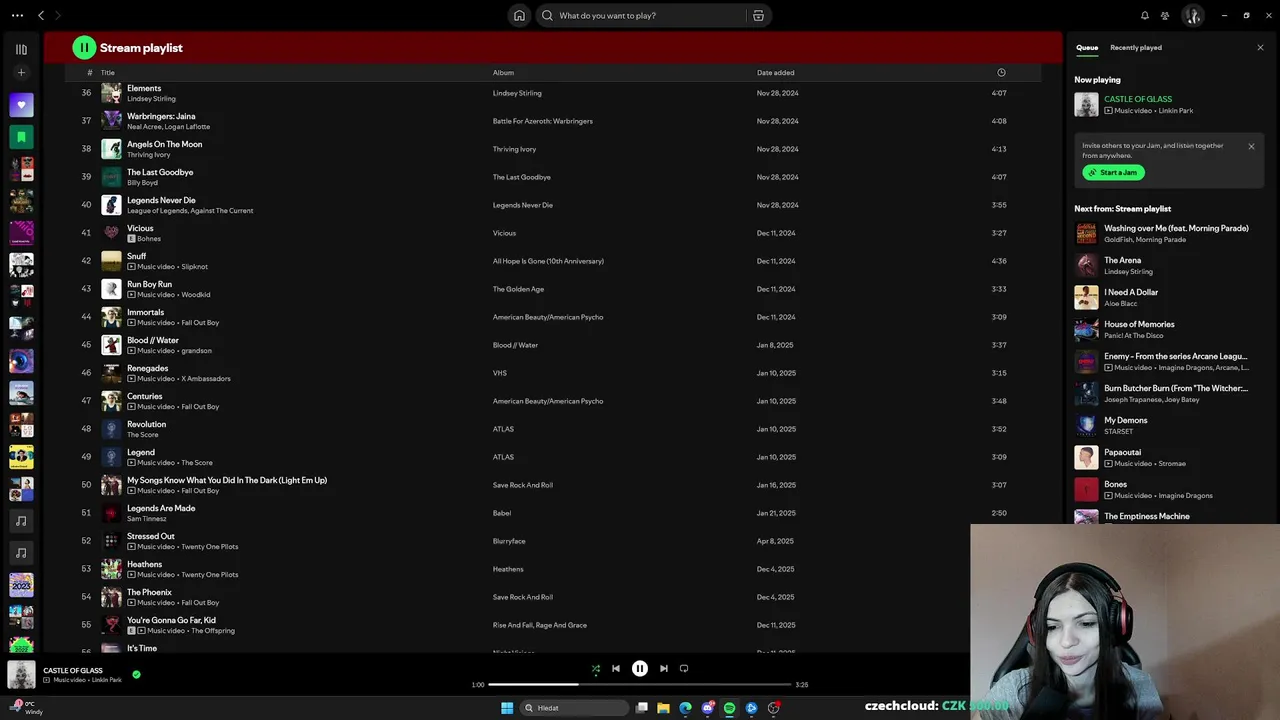Skip to previous track
1280x720 pixels.
616,668
